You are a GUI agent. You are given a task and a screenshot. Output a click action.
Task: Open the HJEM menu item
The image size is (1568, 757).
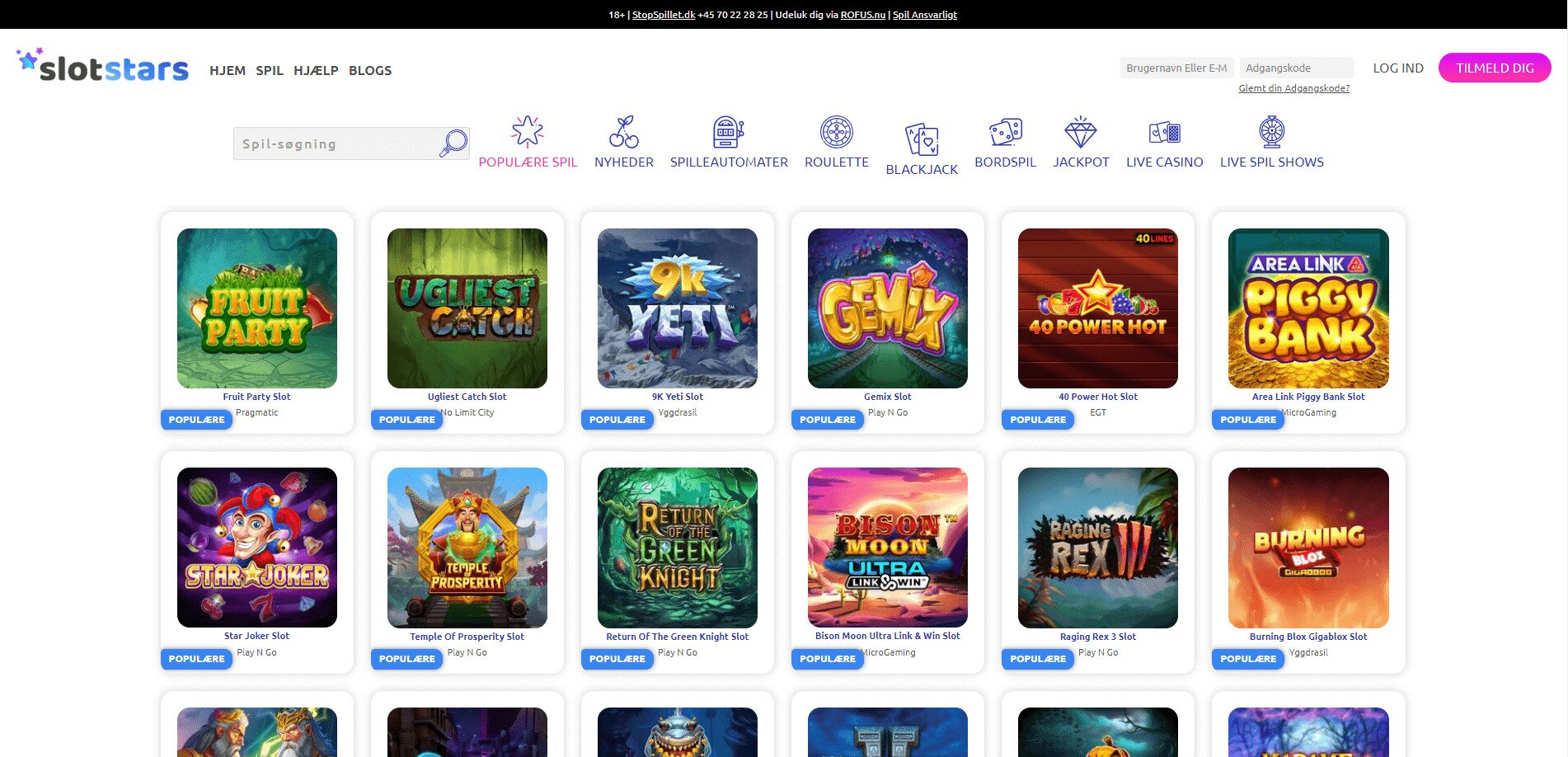coord(228,70)
